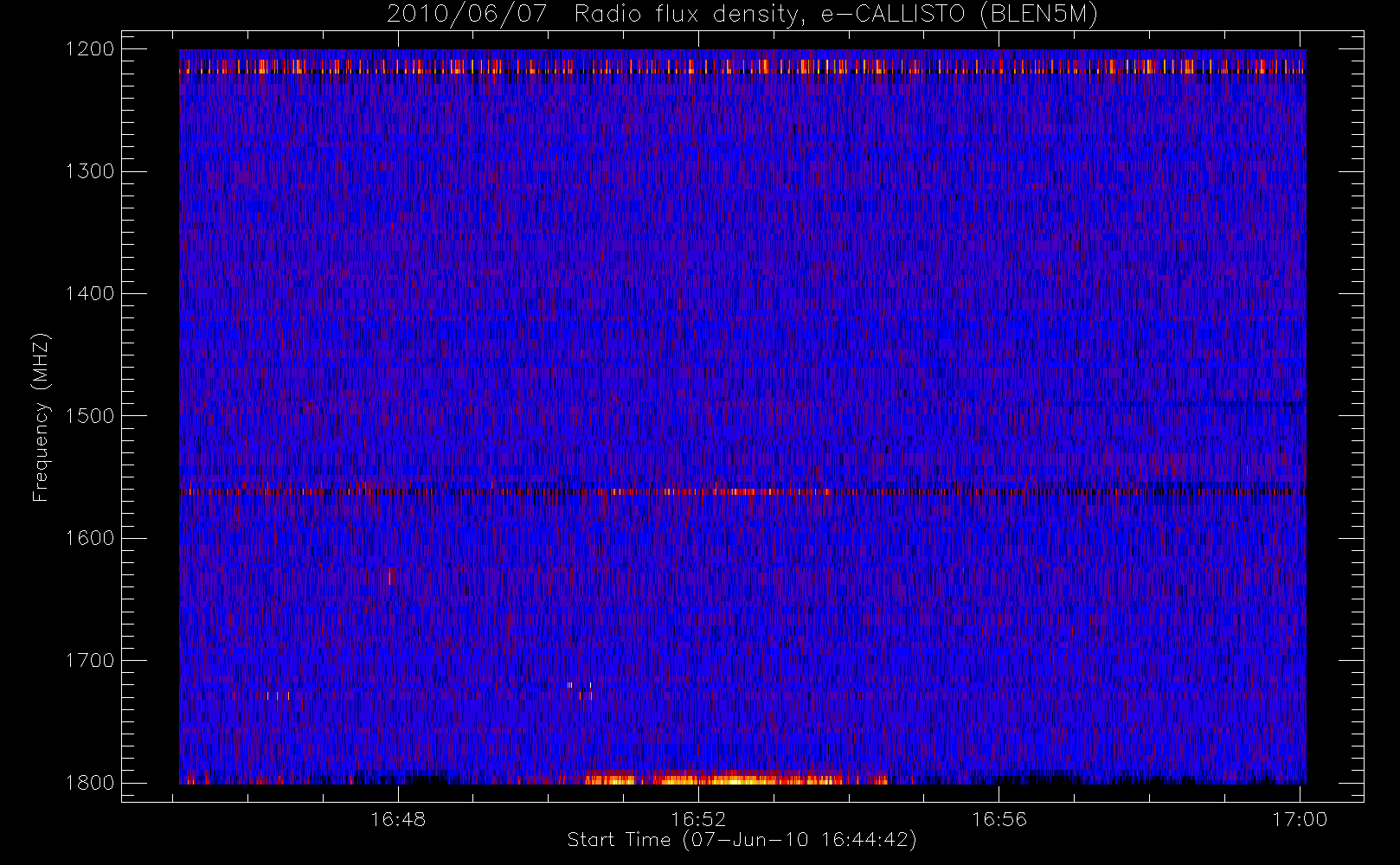Select the 1600 frequency tick label

pos(90,538)
